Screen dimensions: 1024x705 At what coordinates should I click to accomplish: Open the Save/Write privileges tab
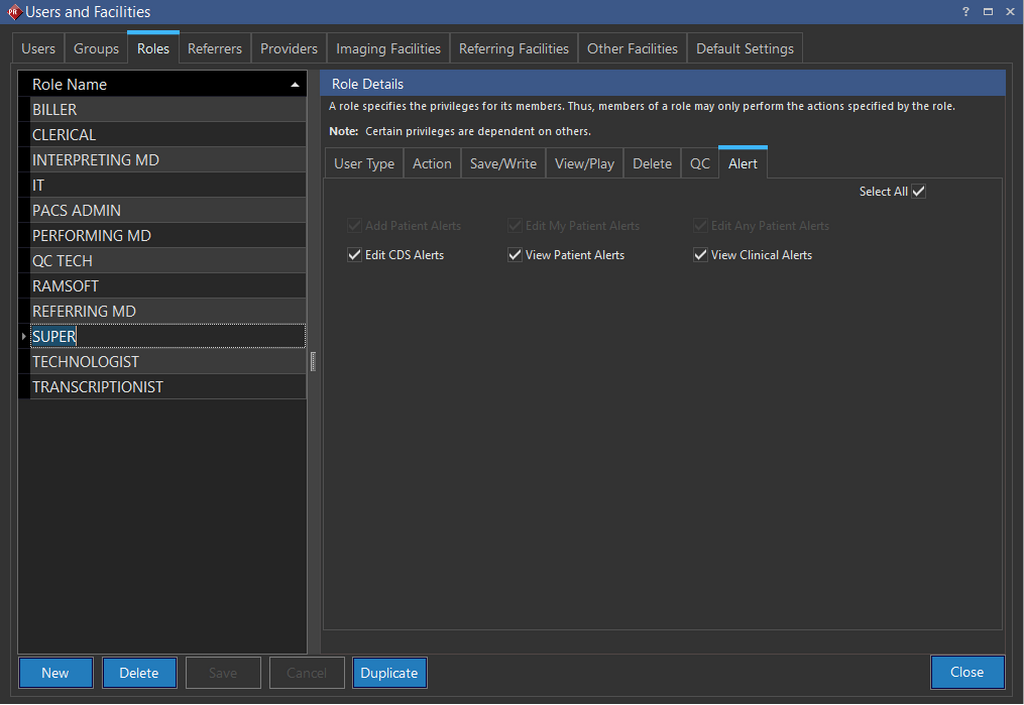coord(503,163)
